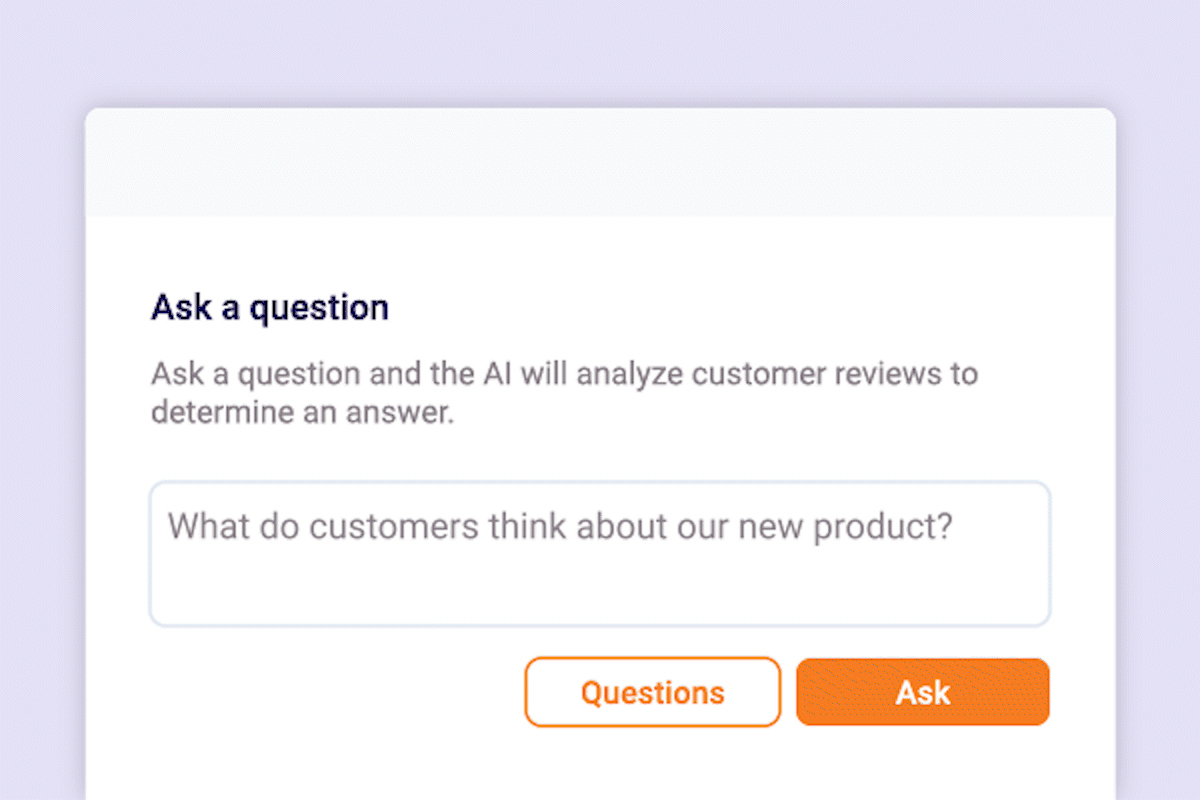Image resolution: width=1200 pixels, height=800 pixels.
Task: Place cursor at the start of the question field
Action: tap(170, 526)
